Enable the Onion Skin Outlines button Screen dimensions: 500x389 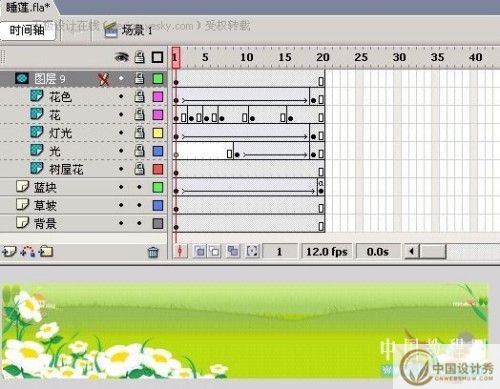tap(214, 251)
